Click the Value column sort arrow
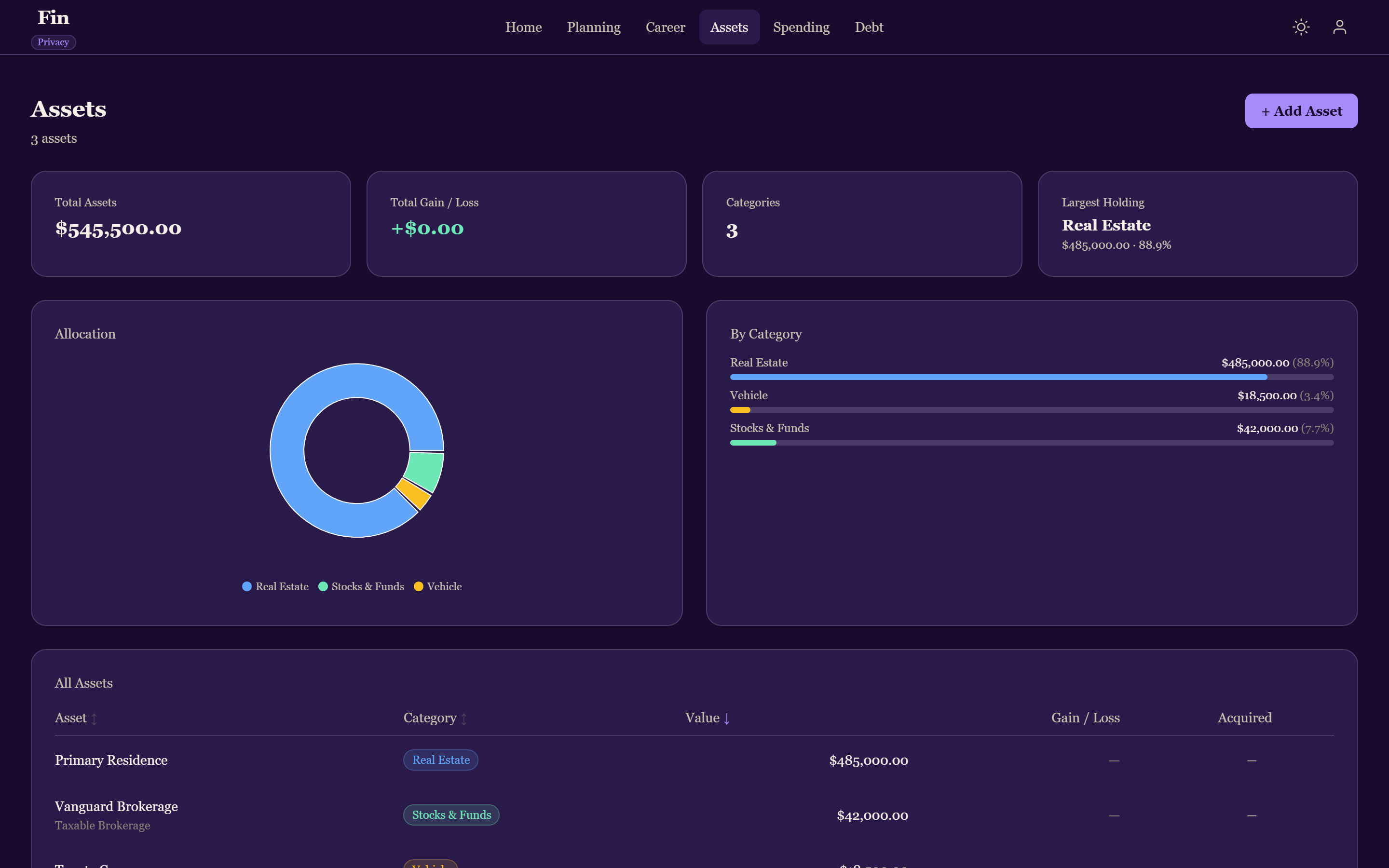This screenshot has width=1389, height=868. click(x=727, y=718)
